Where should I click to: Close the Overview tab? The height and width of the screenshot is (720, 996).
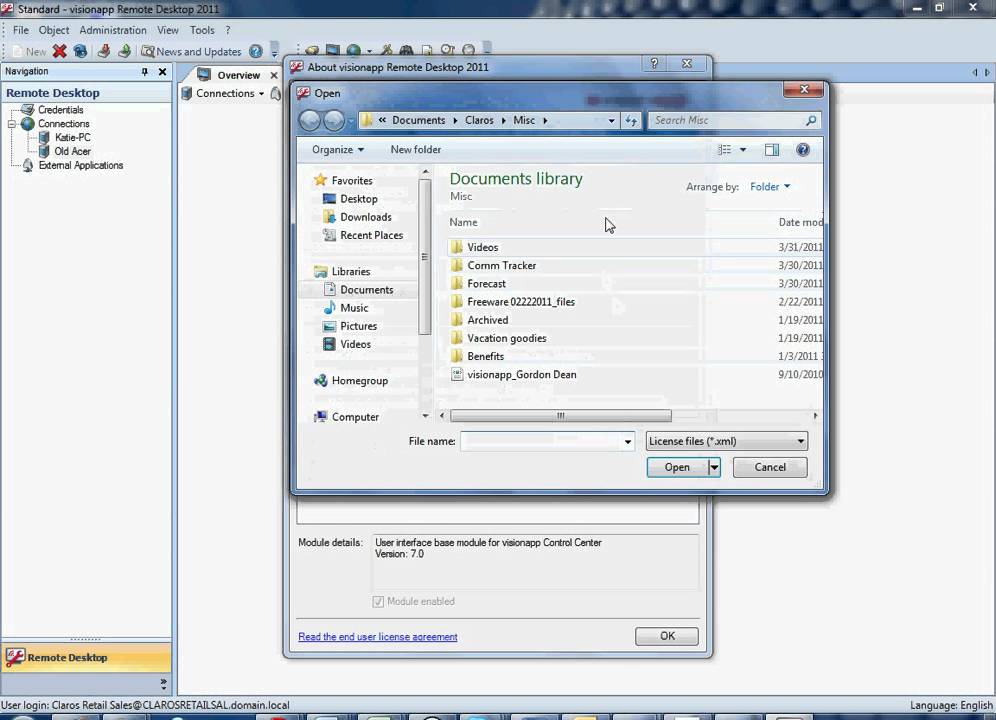click(x=274, y=75)
